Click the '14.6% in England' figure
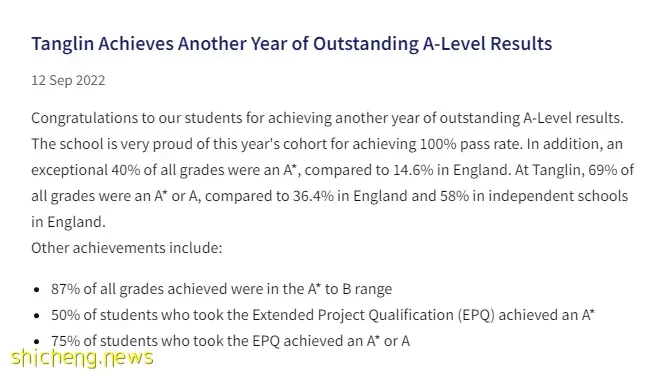 point(450,170)
